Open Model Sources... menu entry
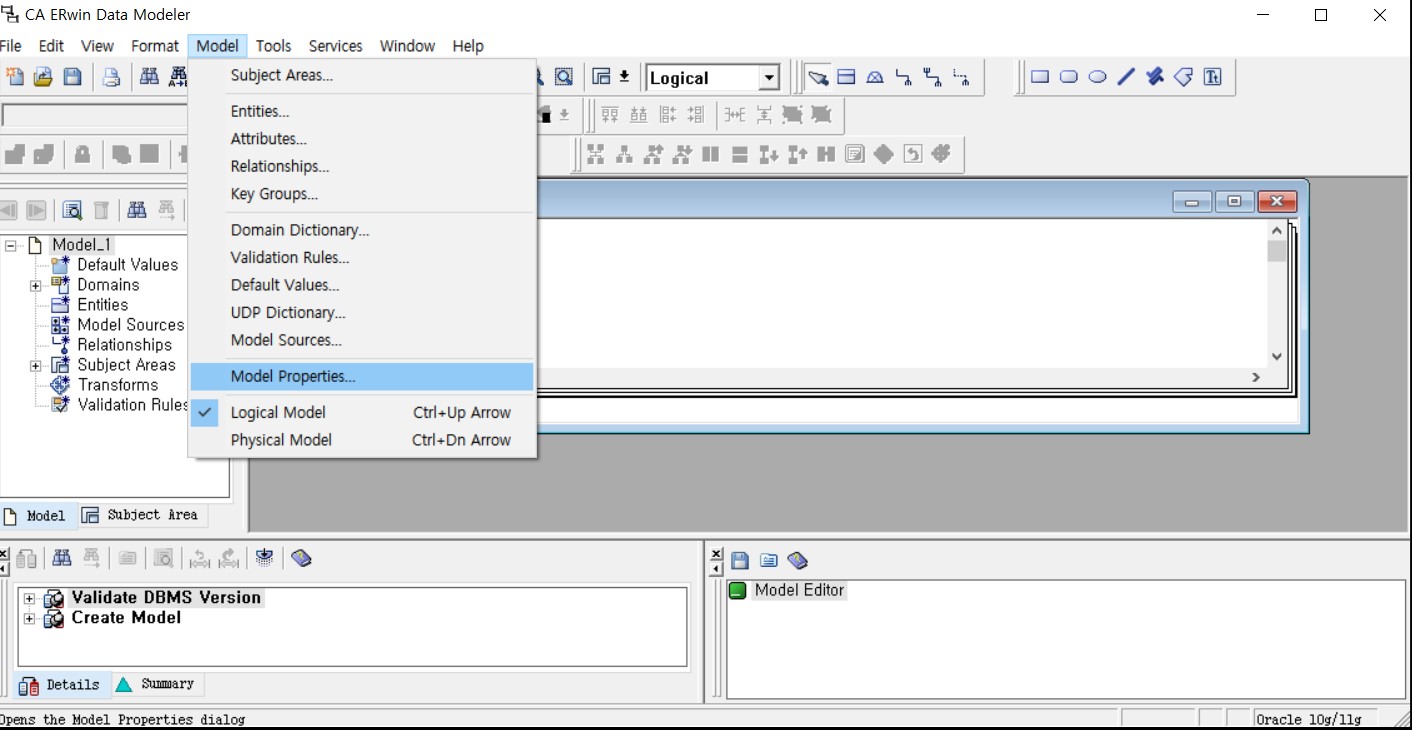The width and height of the screenshot is (1412, 730). [362, 340]
